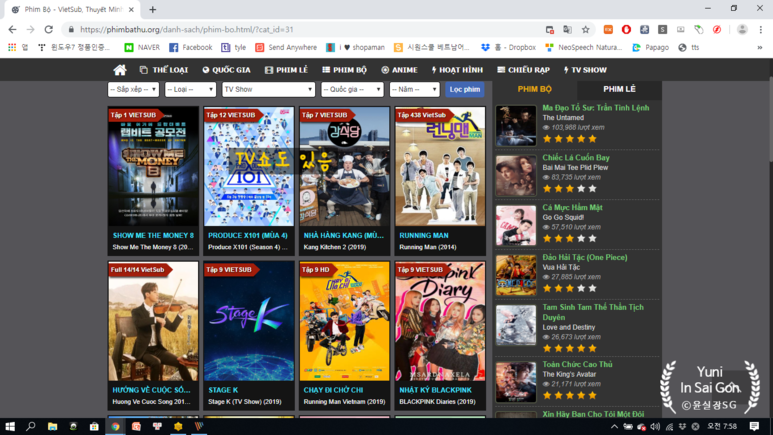Click the star rating under Go Go Squid!
773x435 pixels.
(x=569, y=239)
